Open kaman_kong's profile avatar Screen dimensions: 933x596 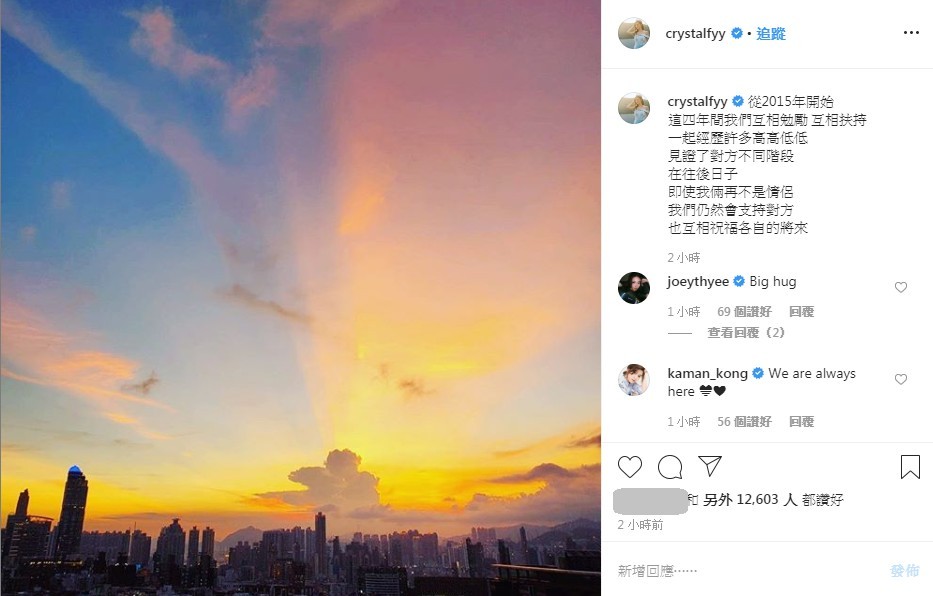[x=634, y=380]
